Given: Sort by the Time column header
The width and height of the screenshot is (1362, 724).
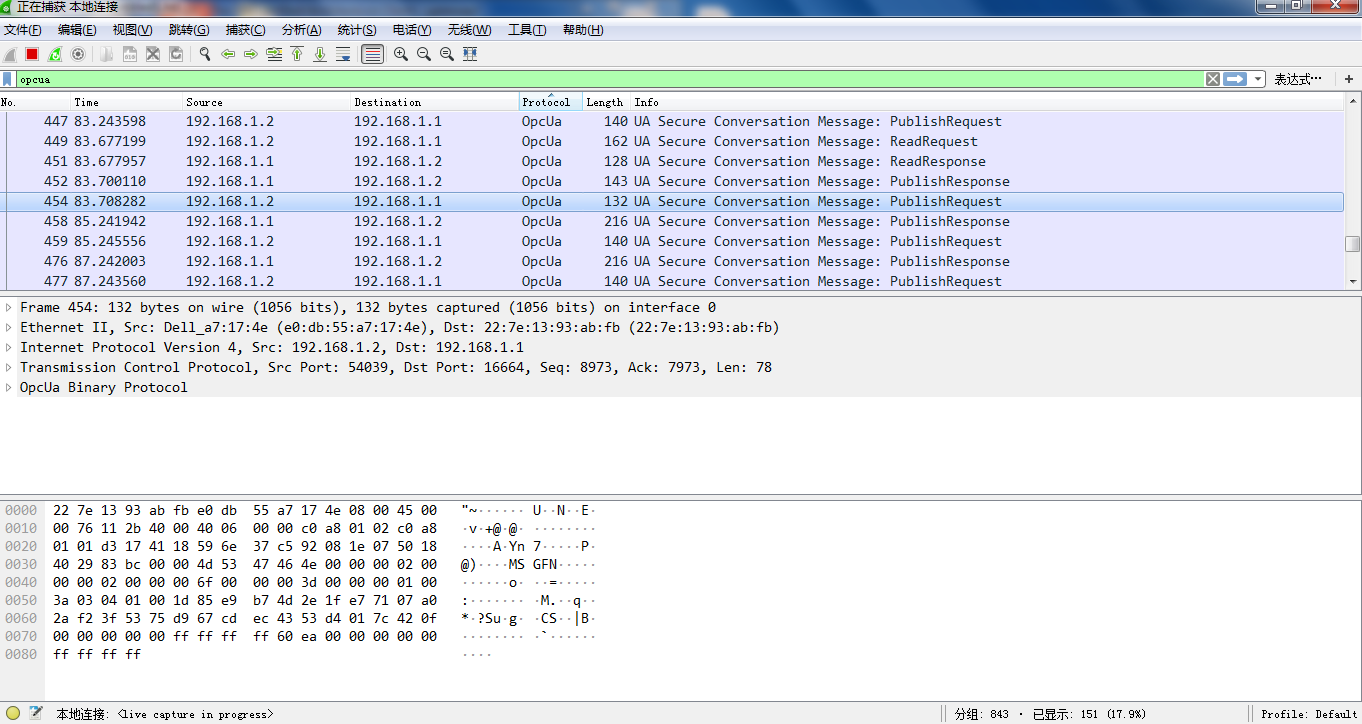Looking at the screenshot, I should (x=128, y=102).
